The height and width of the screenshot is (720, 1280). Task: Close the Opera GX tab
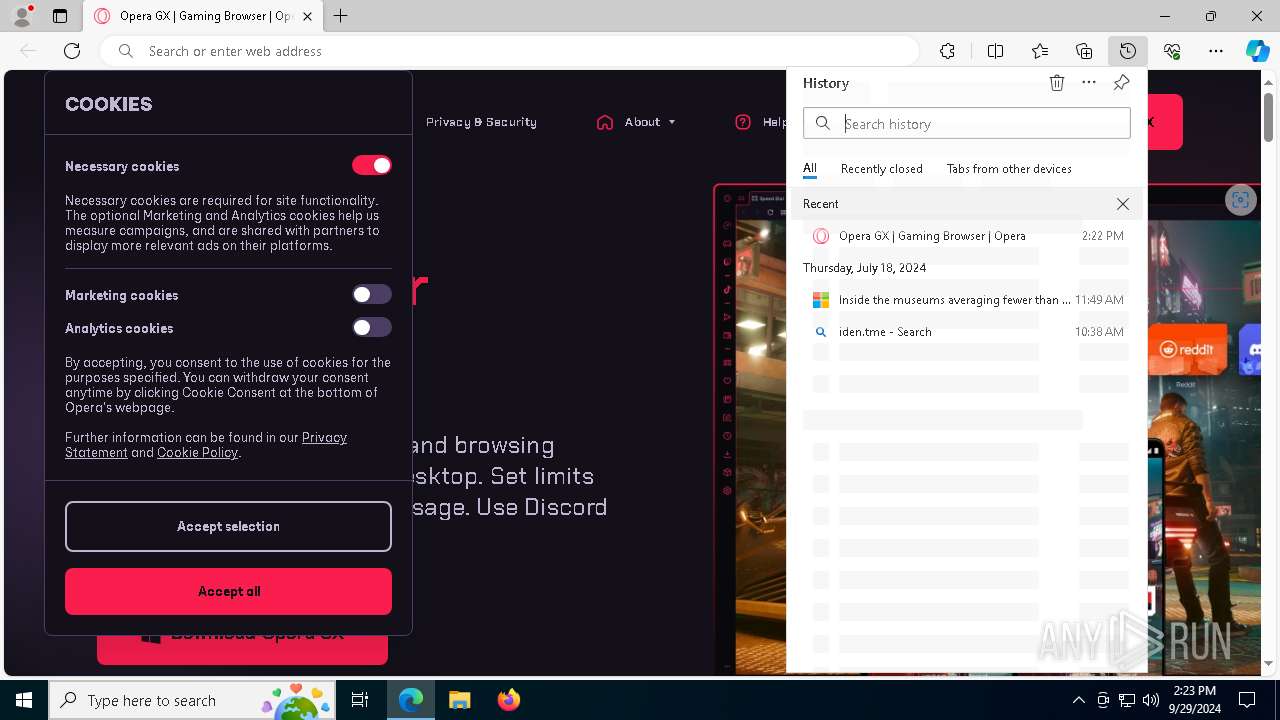tap(307, 16)
